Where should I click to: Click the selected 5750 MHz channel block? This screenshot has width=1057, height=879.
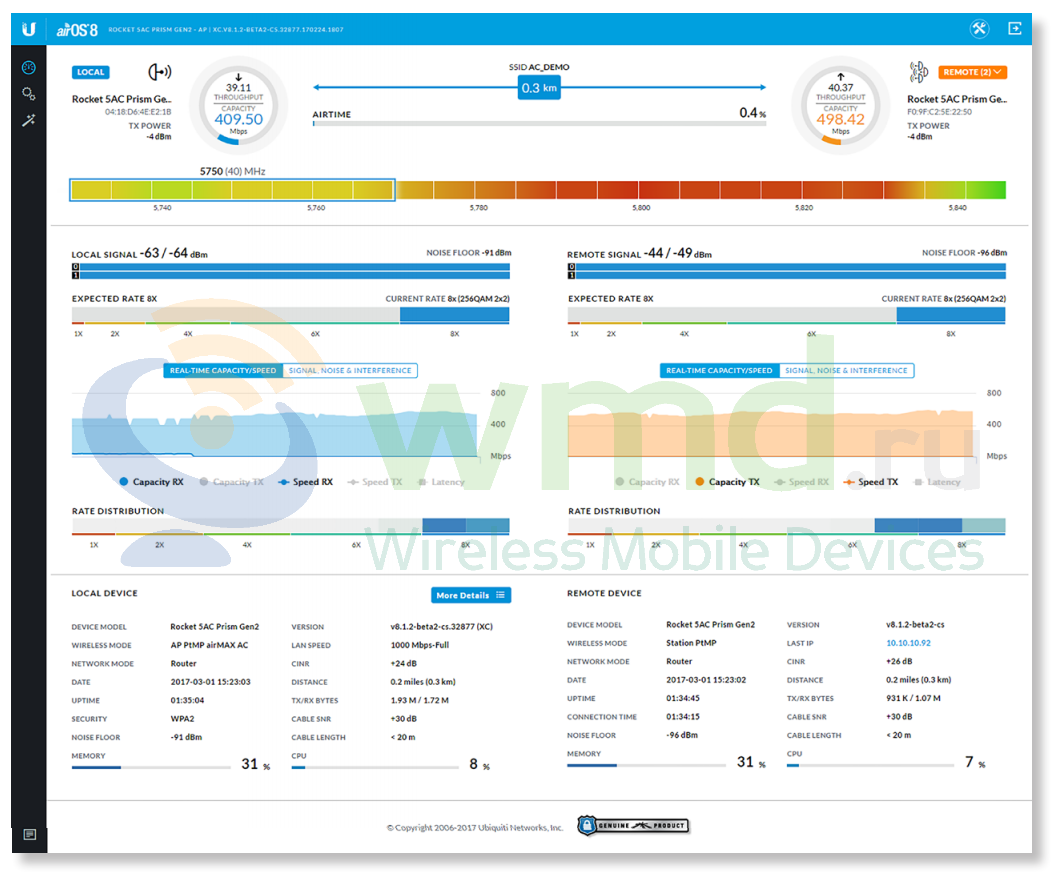(232, 190)
